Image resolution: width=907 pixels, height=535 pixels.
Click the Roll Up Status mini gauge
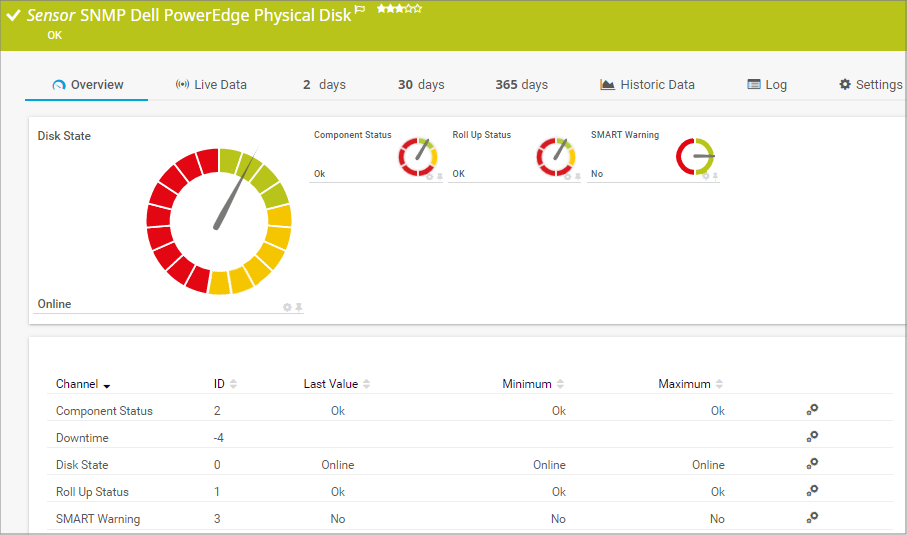coord(556,156)
